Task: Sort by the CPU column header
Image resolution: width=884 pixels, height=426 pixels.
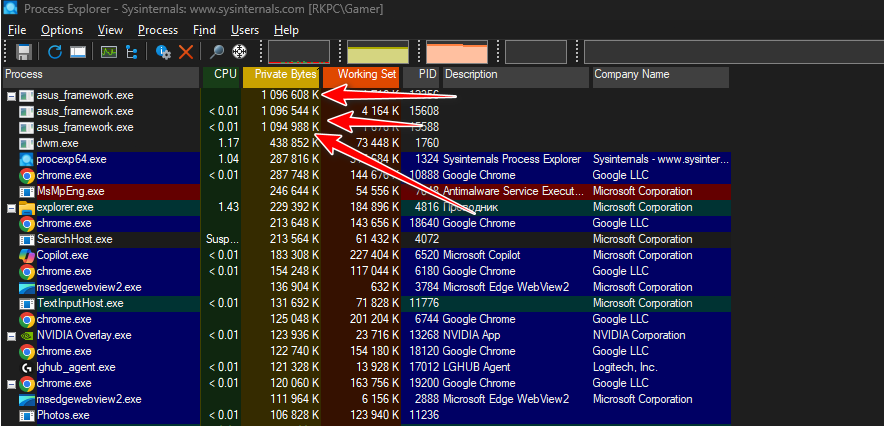Action: coord(221,77)
